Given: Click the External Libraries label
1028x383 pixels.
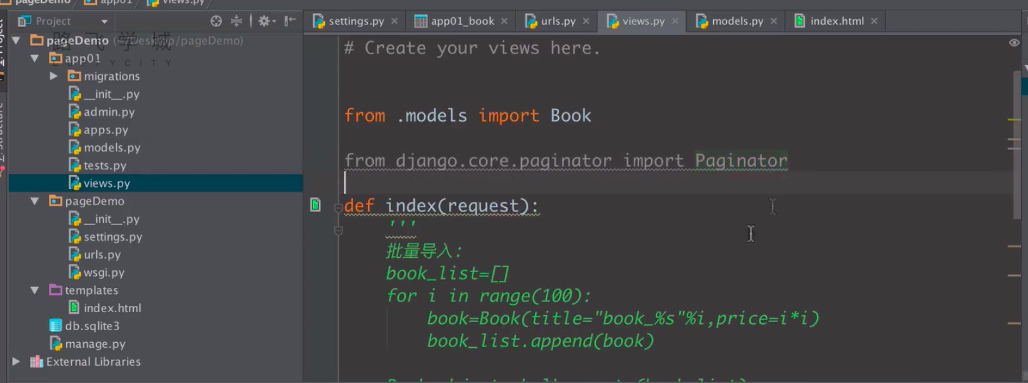Looking at the screenshot, I should click(93, 361).
